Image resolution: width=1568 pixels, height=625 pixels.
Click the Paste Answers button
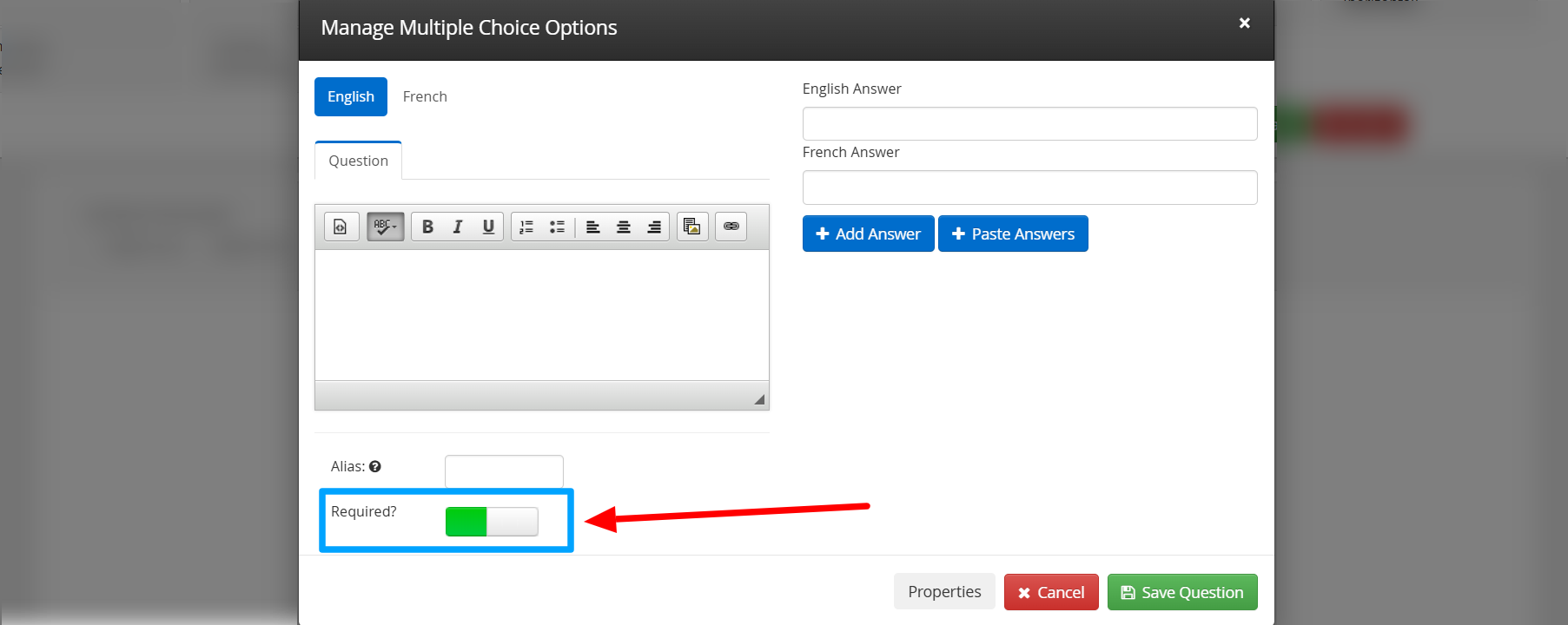(1013, 234)
